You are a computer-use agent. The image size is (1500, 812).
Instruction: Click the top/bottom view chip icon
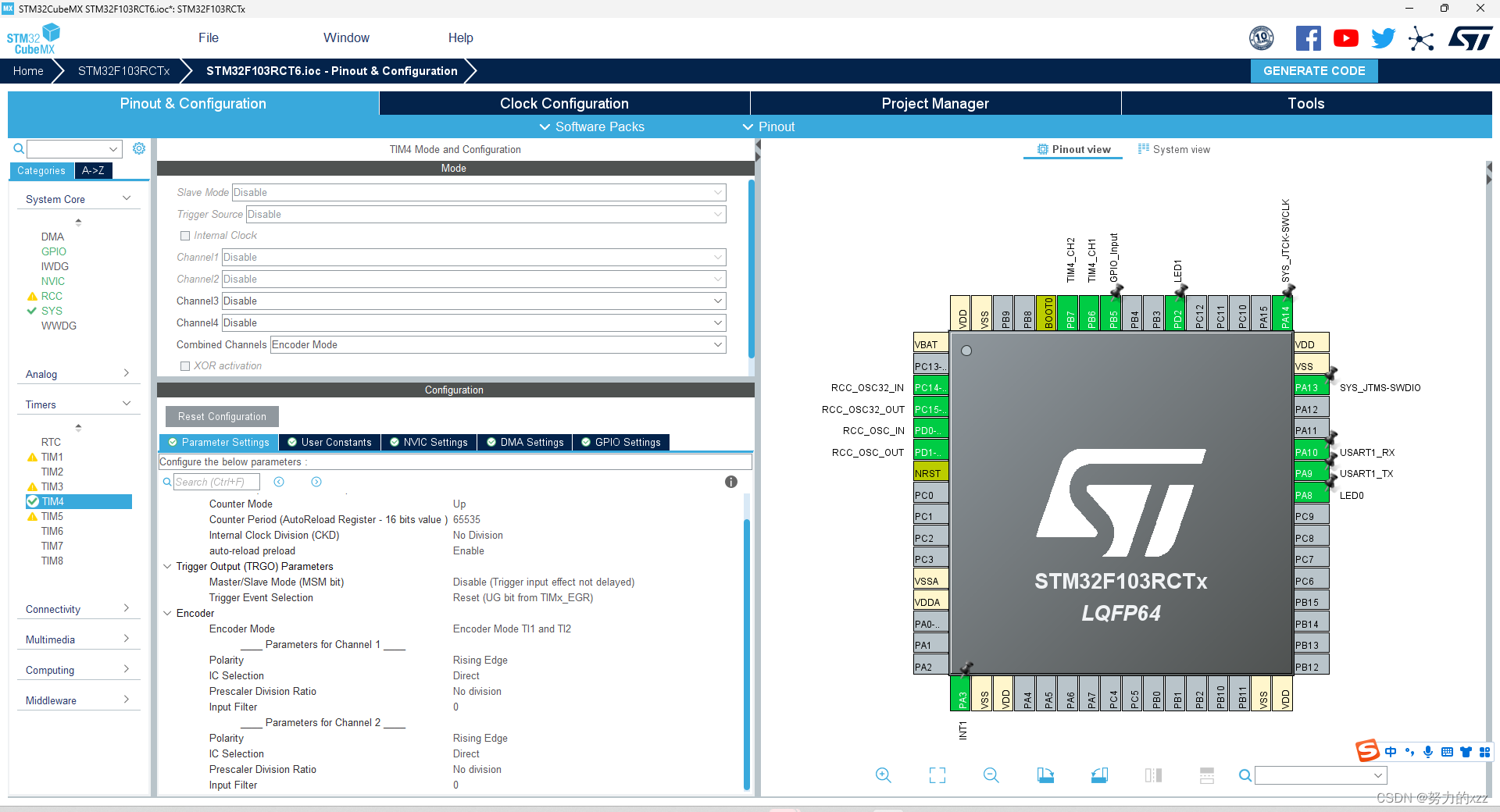coord(1207,775)
